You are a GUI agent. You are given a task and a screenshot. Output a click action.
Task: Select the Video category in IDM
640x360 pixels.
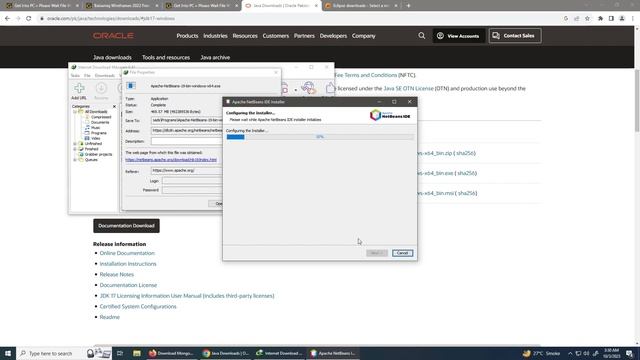click(96, 138)
